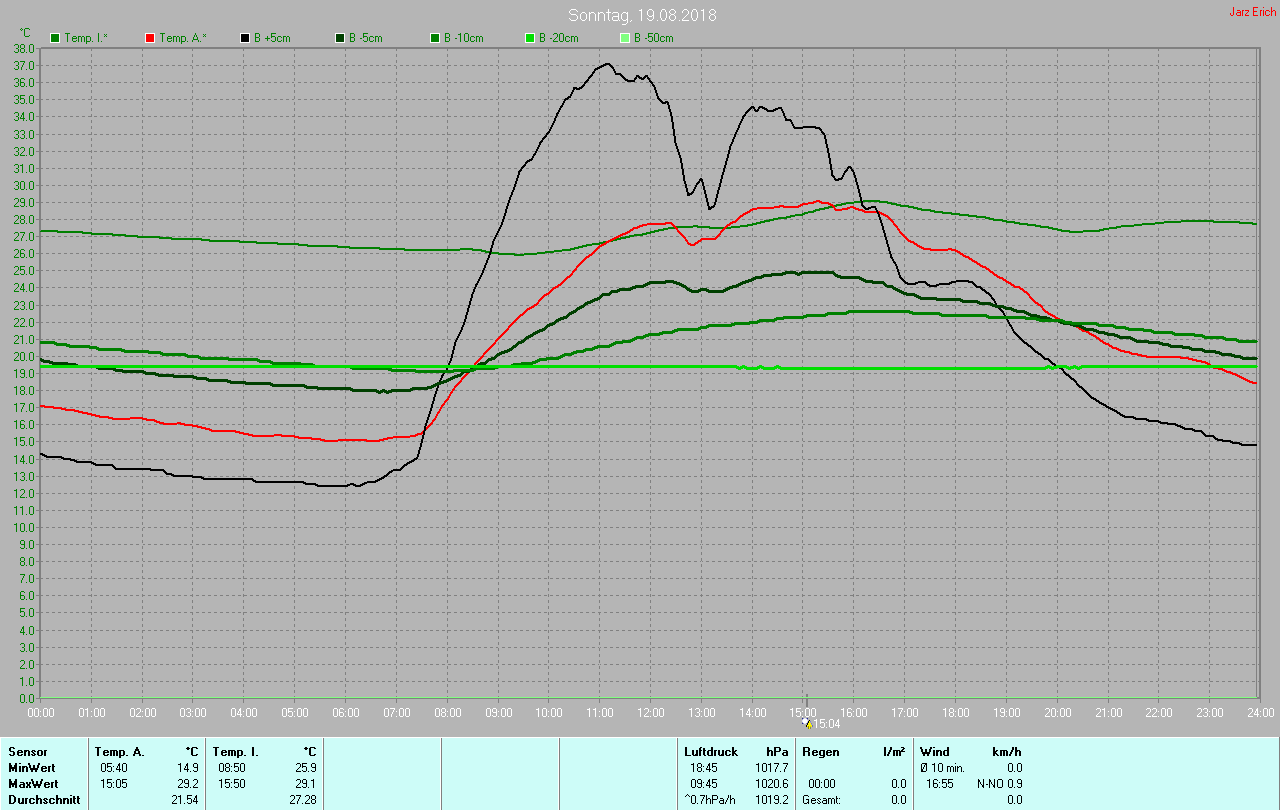Click the '16:55' wind time cell

[x=939, y=784]
